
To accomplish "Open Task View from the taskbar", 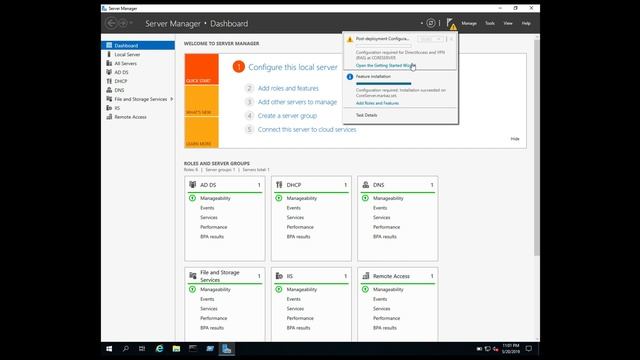I will 142,349.
